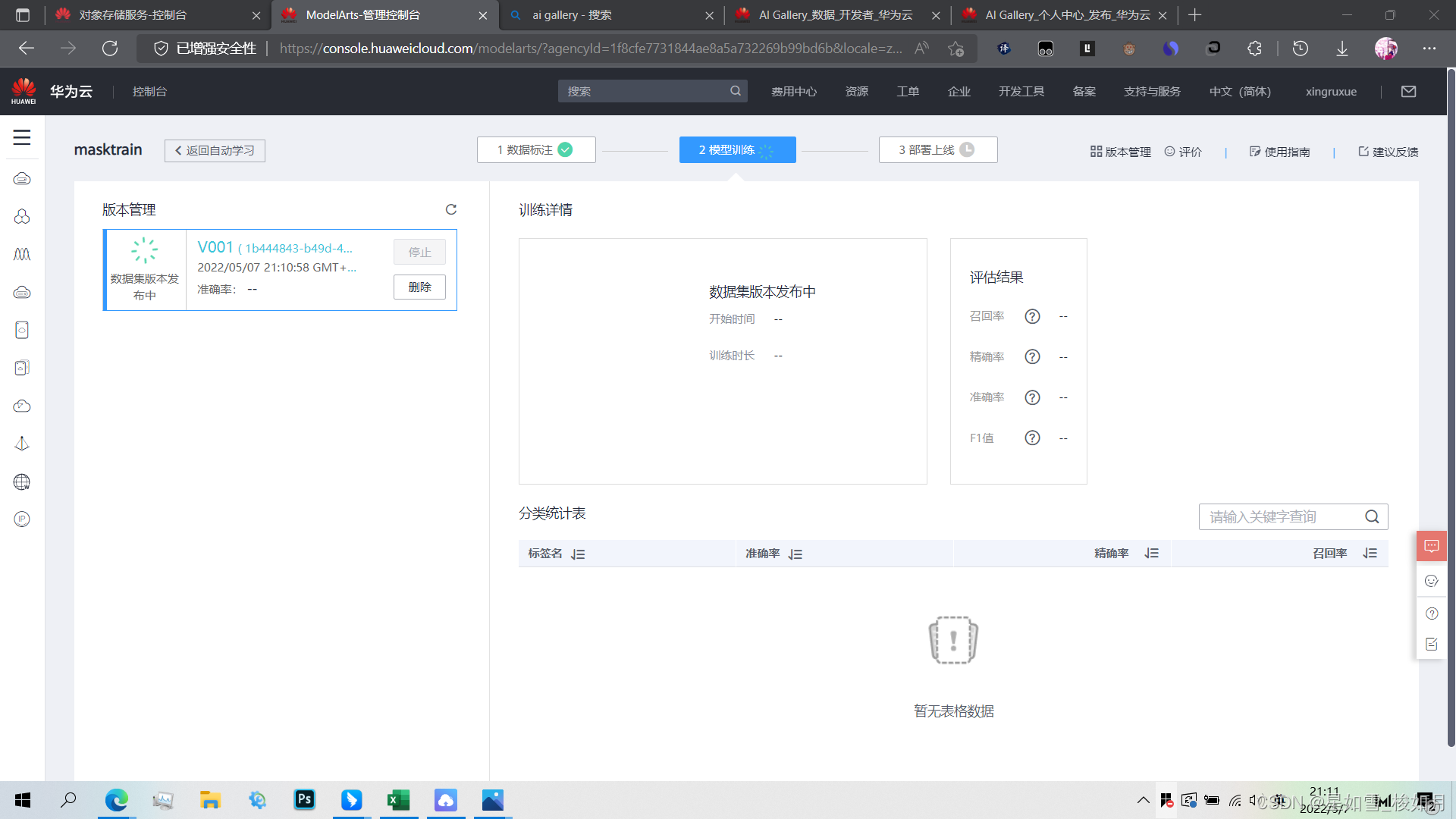
Task: Open the IP sidebar service icon
Action: point(22,519)
